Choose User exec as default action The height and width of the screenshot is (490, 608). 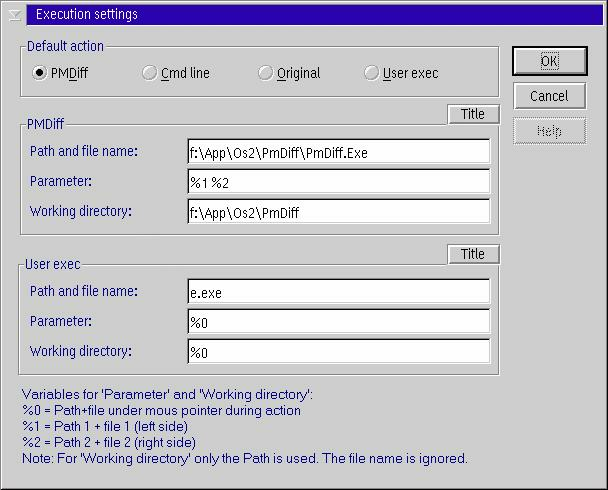point(401,73)
